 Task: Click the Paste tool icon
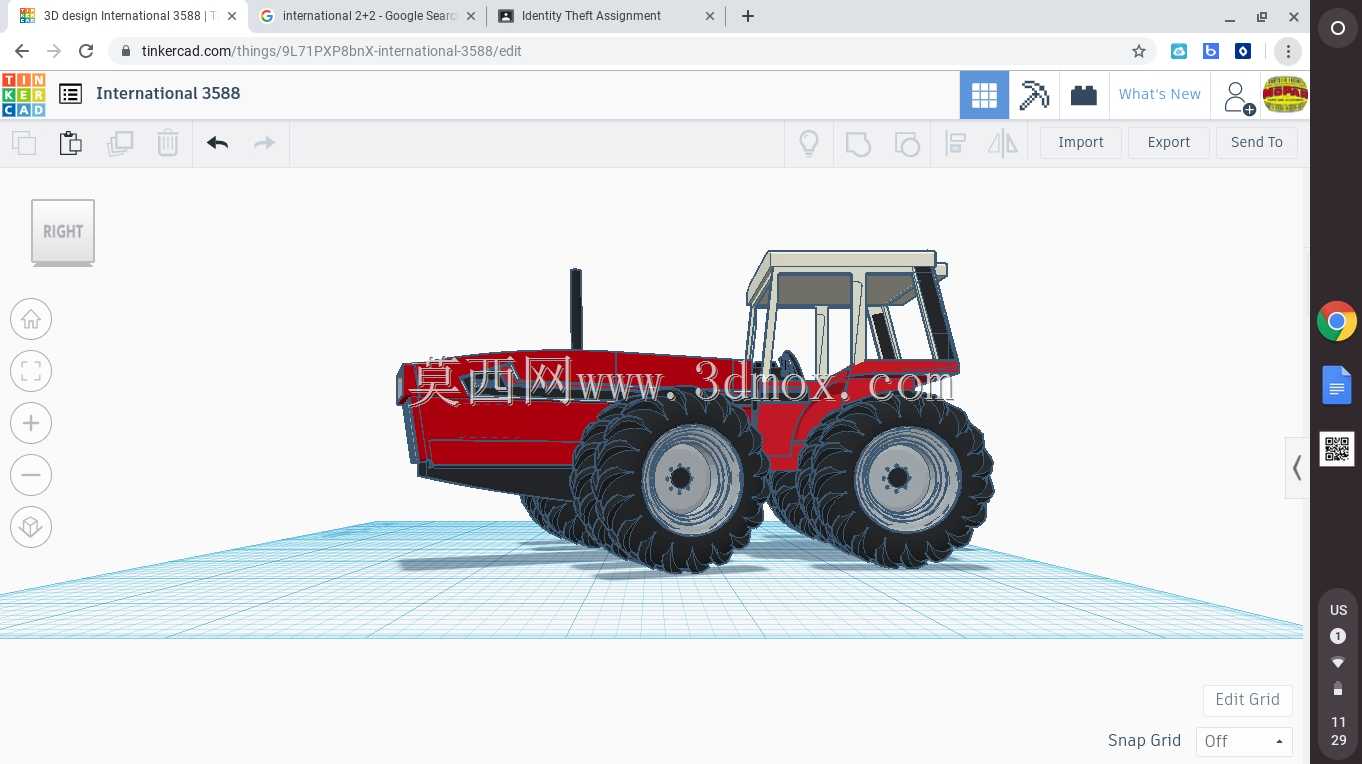[x=71, y=143]
